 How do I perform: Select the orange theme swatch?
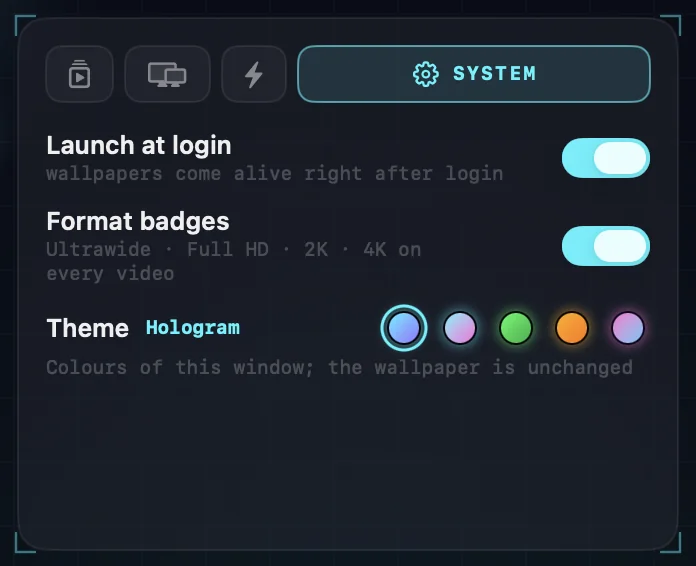(572, 328)
